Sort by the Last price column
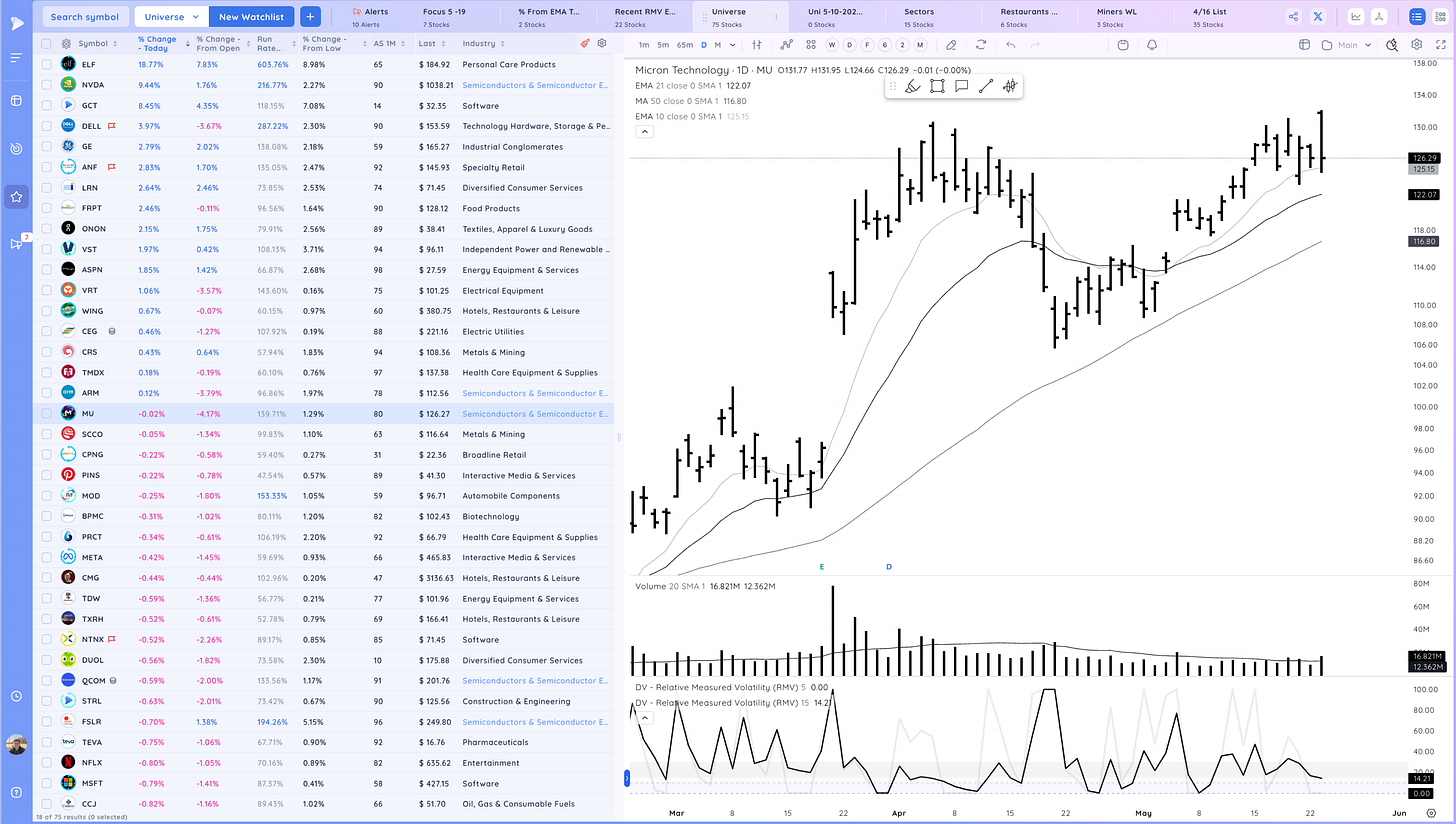This screenshot has width=1456, height=824. (x=431, y=44)
